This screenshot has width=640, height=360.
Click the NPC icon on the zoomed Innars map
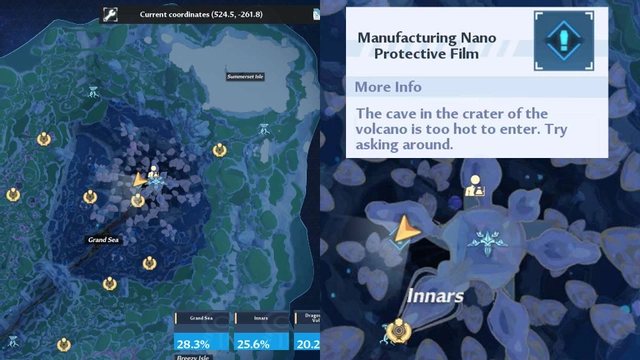pyautogui.click(x=475, y=186)
